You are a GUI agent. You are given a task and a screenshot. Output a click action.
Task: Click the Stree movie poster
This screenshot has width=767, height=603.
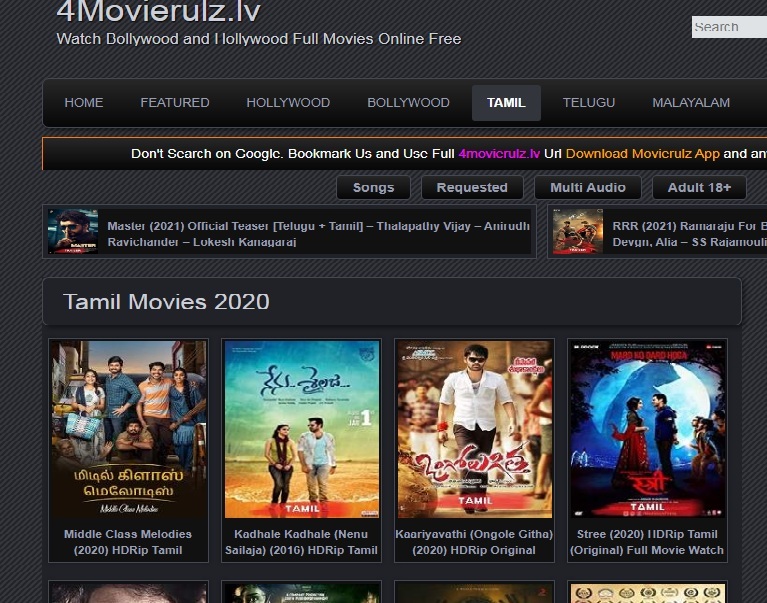pos(648,429)
